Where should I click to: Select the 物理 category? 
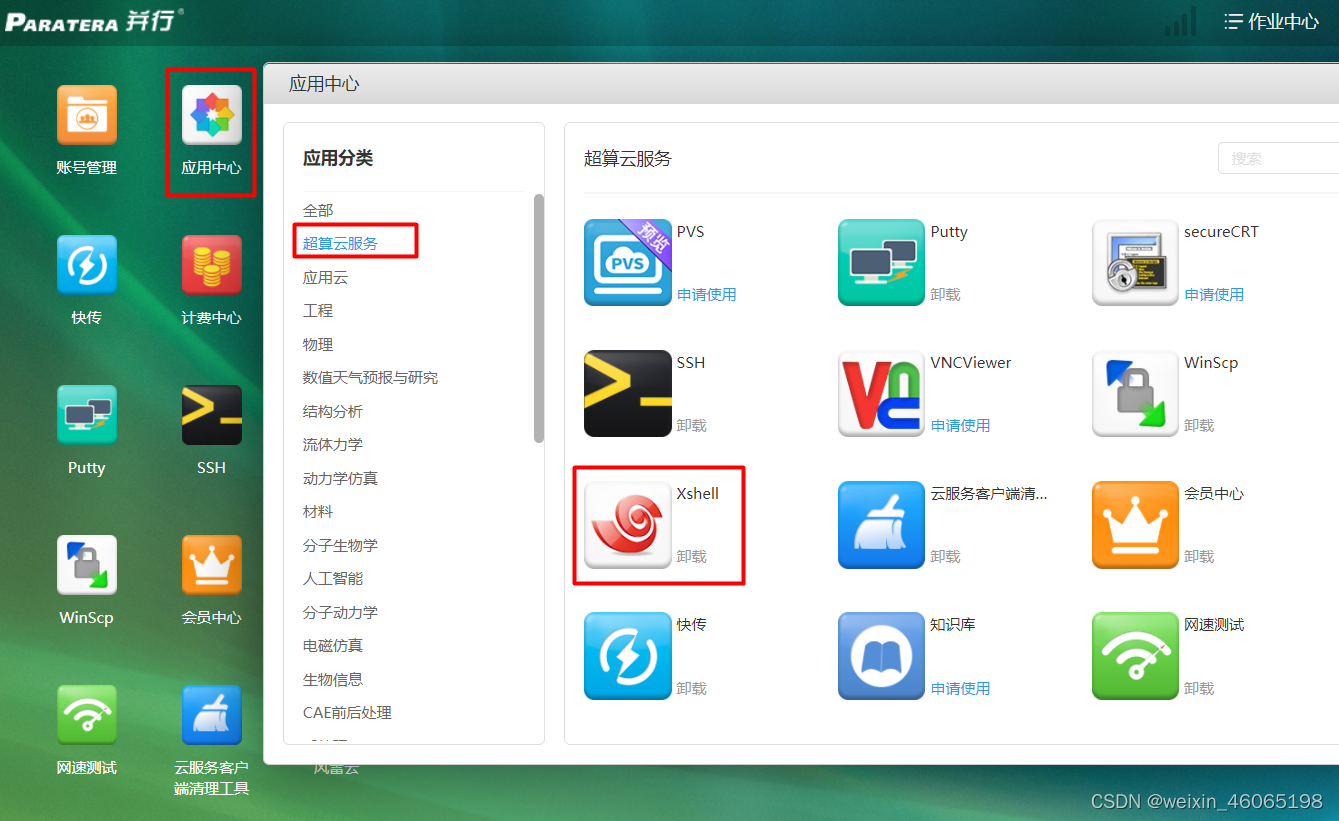point(318,344)
